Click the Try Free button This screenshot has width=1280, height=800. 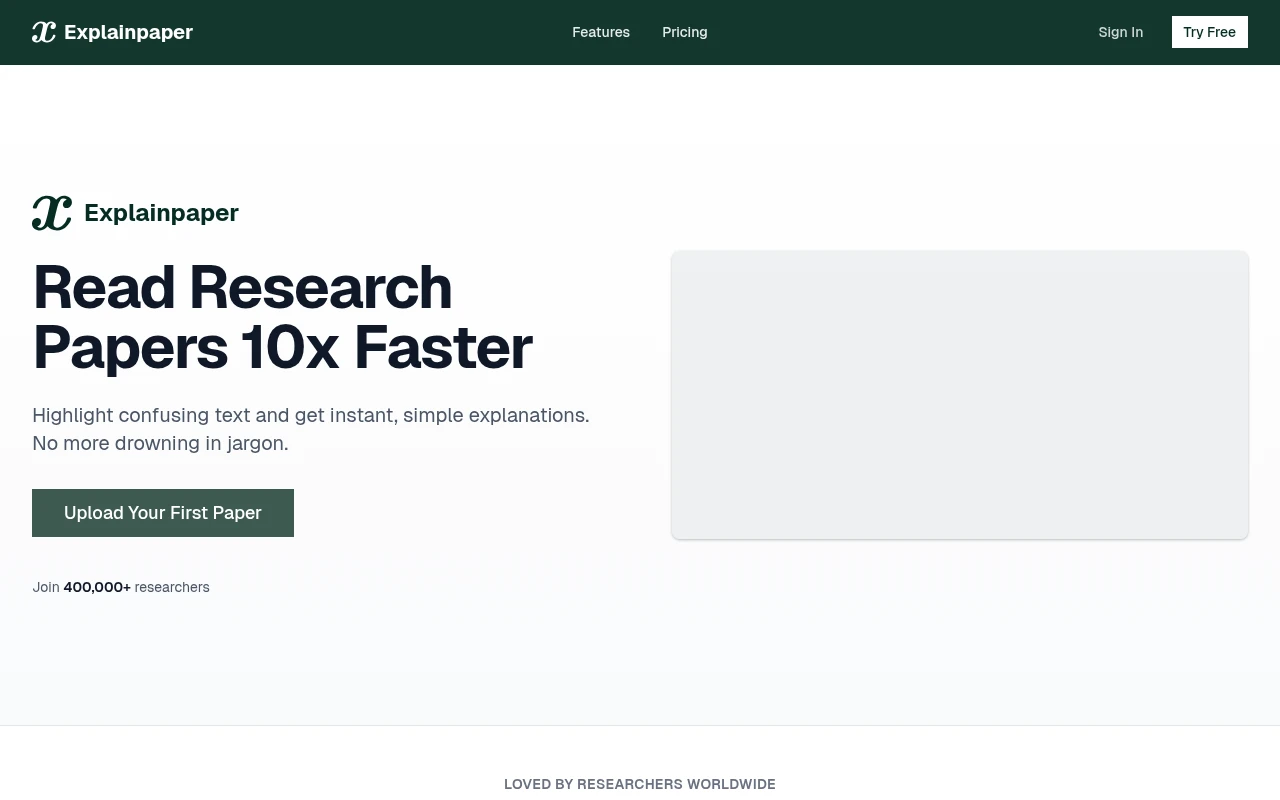1209,32
